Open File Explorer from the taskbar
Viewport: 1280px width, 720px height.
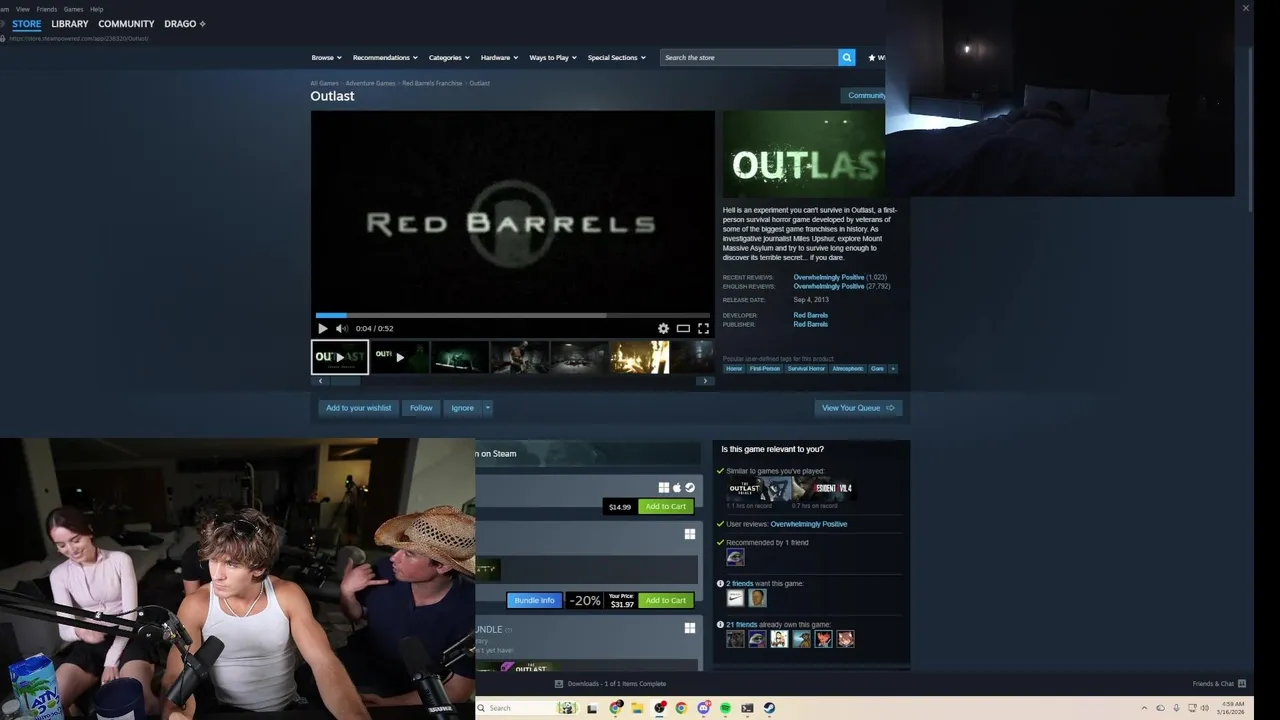tap(637, 708)
